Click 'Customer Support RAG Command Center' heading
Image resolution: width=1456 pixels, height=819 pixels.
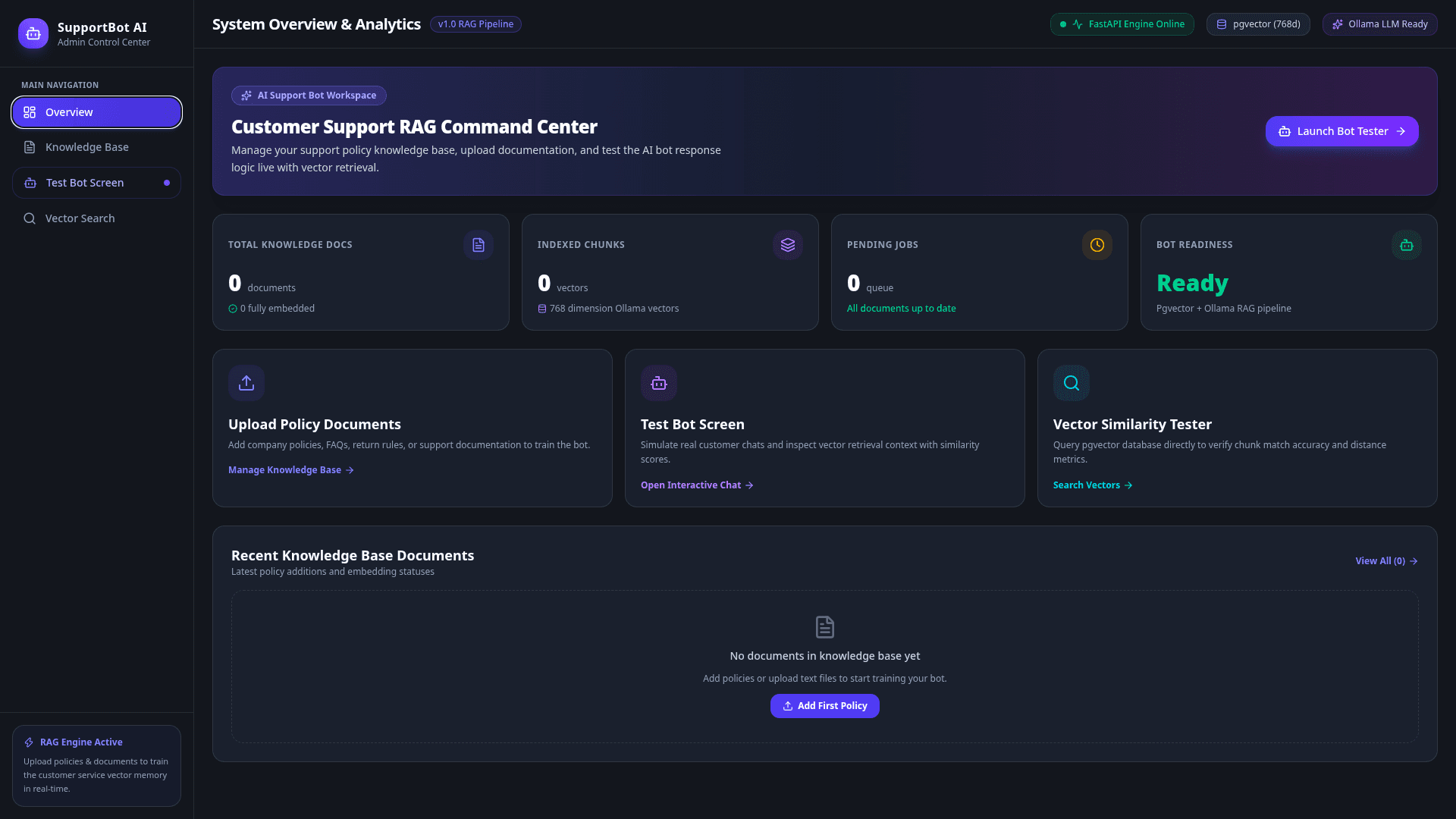click(414, 127)
